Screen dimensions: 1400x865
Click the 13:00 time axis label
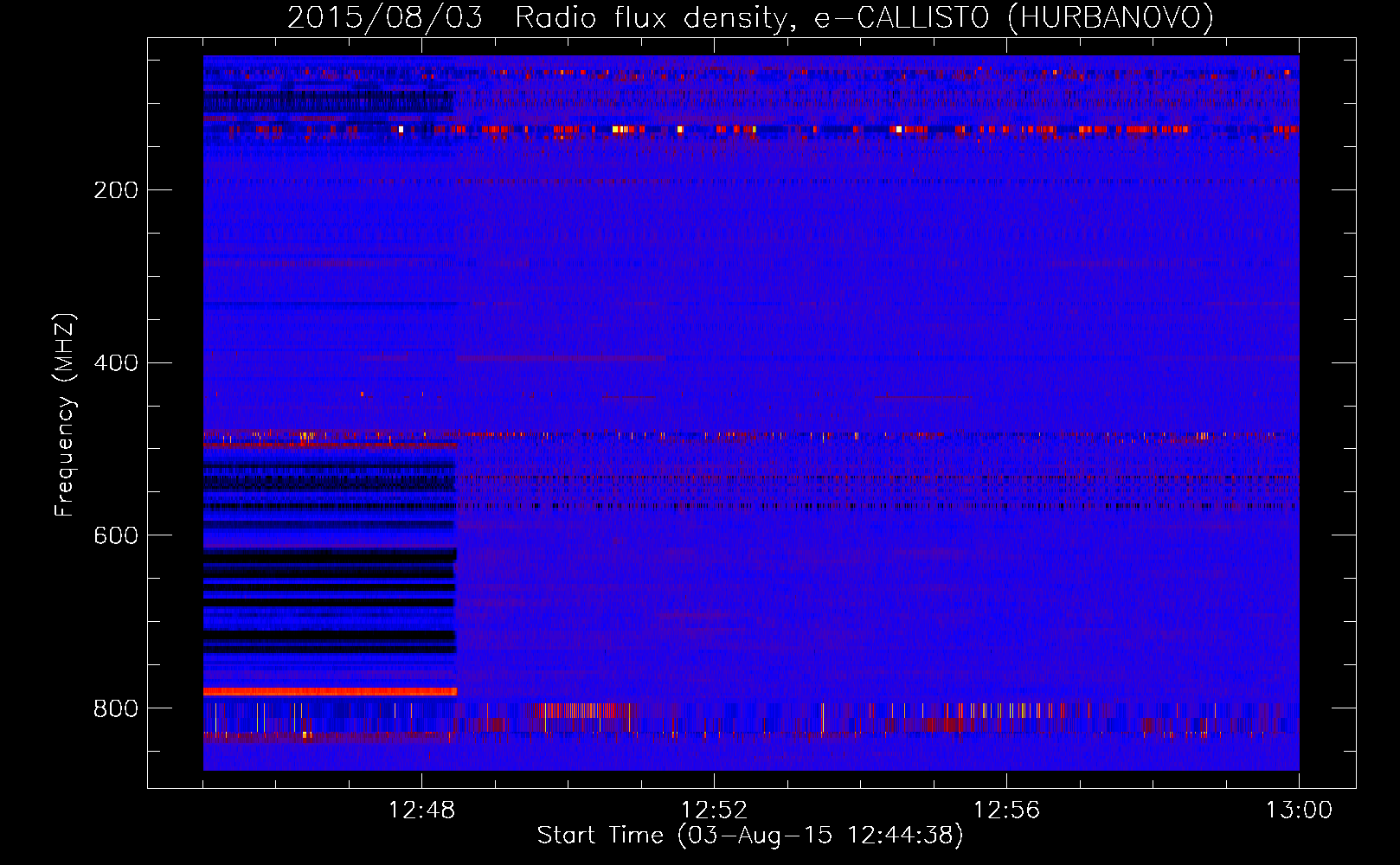1299,811
